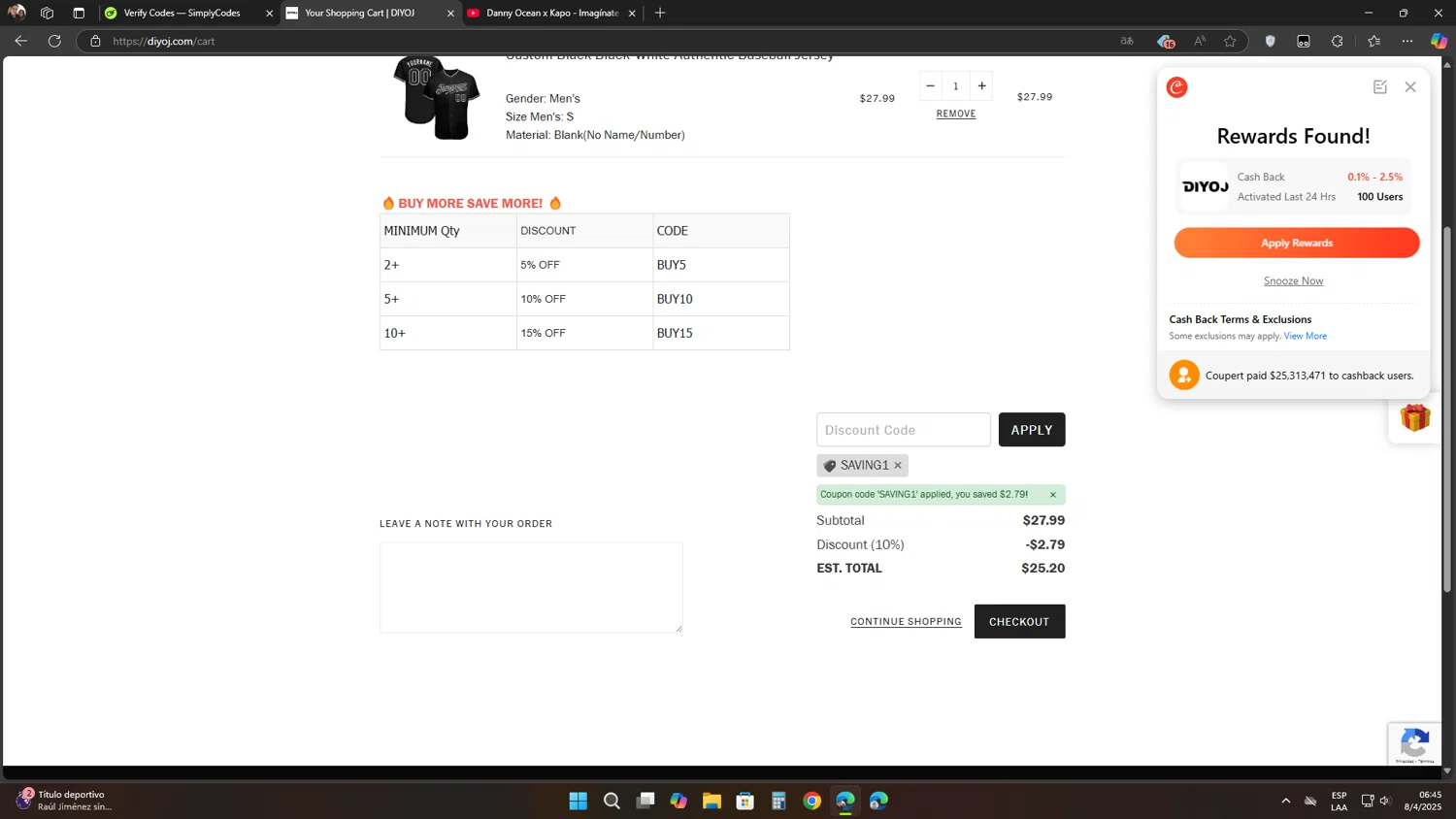
Task: Click the Coupert logo icon
Action: pyautogui.click(x=1176, y=87)
